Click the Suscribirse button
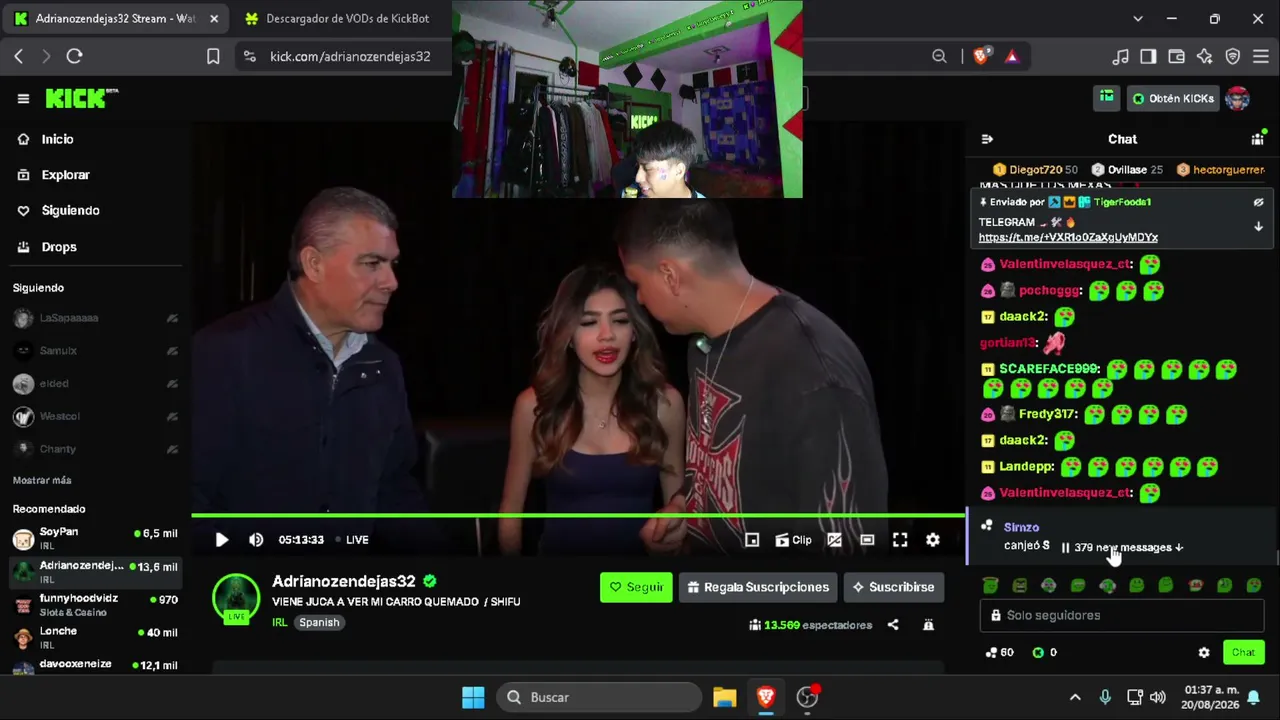Image resolution: width=1280 pixels, height=720 pixels. click(893, 587)
